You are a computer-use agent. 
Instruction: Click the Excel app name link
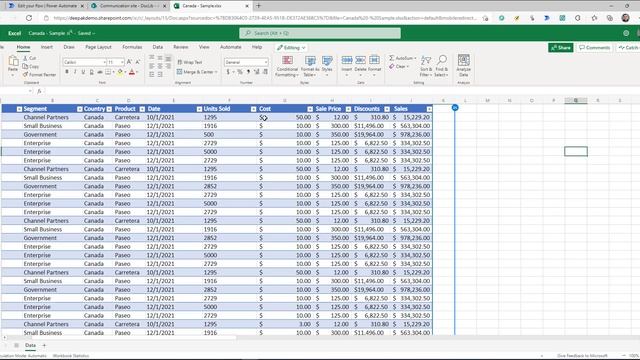coord(14,33)
